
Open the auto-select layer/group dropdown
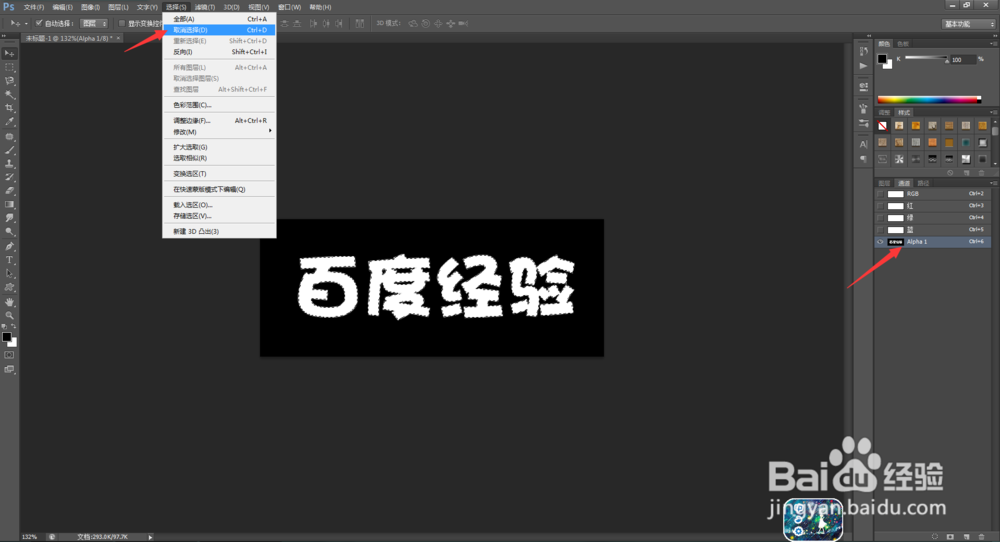94,24
